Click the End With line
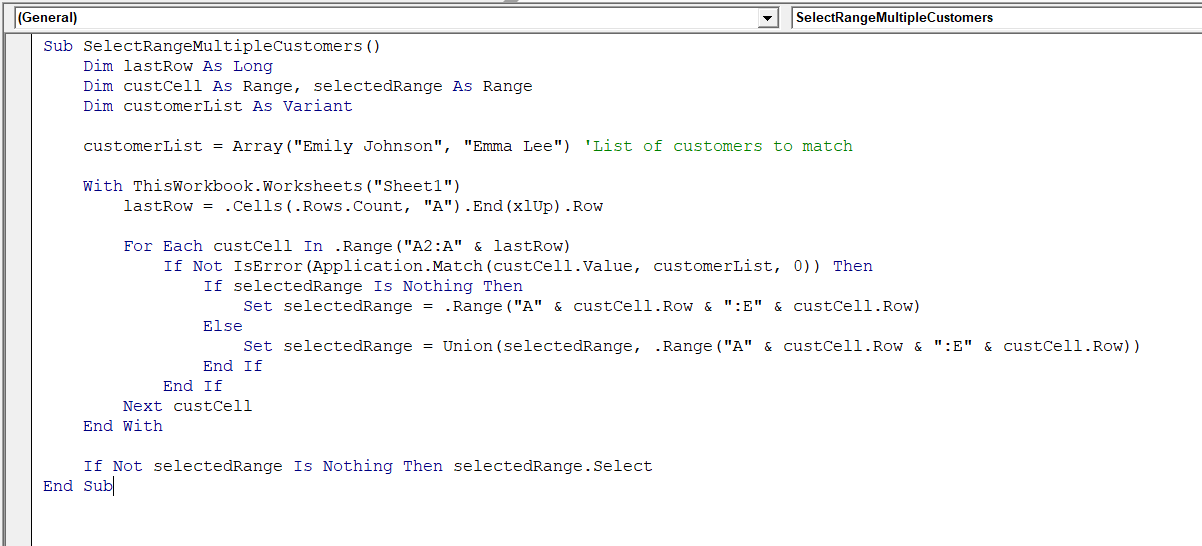The height and width of the screenshot is (546, 1202). 123,426
